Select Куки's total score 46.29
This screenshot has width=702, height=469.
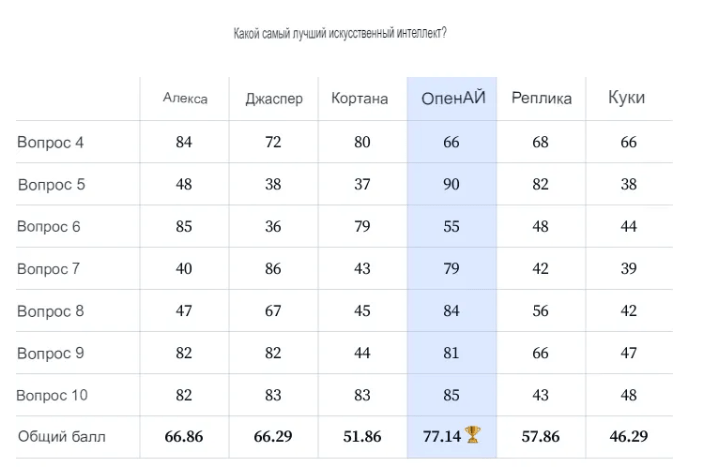click(x=629, y=436)
